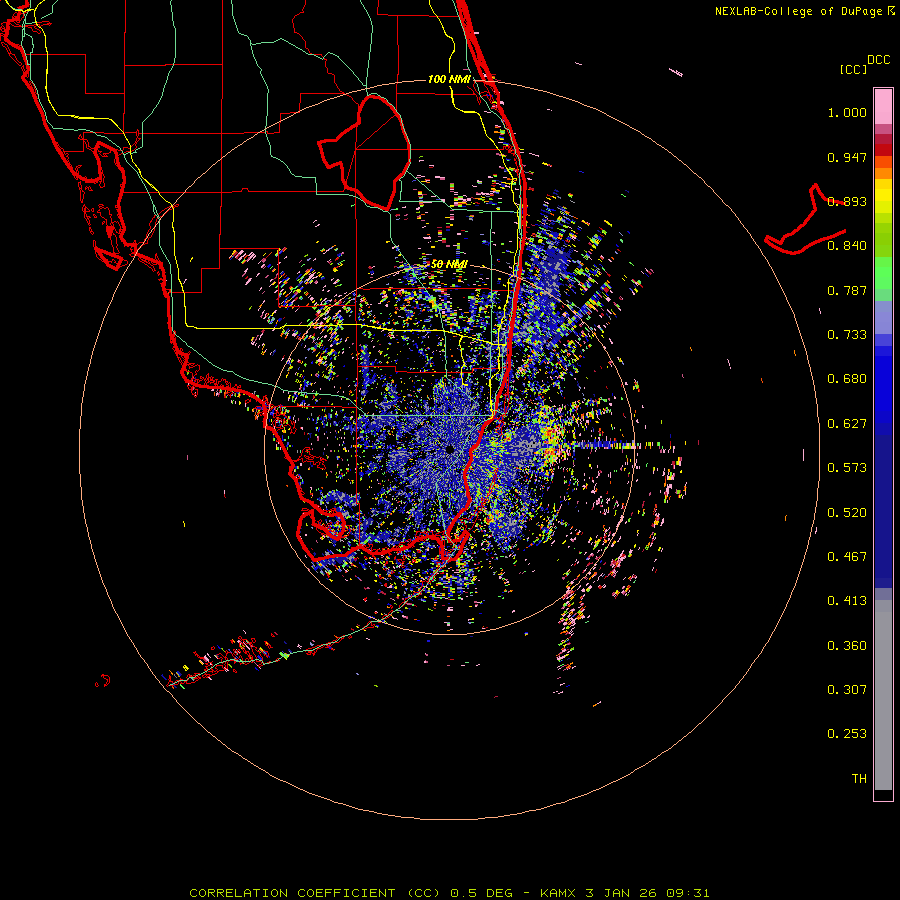Click the 0.627 legend value
Image resolution: width=900 pixels, height=900 pixels.
pyautogui.click(x=847, y=424)
